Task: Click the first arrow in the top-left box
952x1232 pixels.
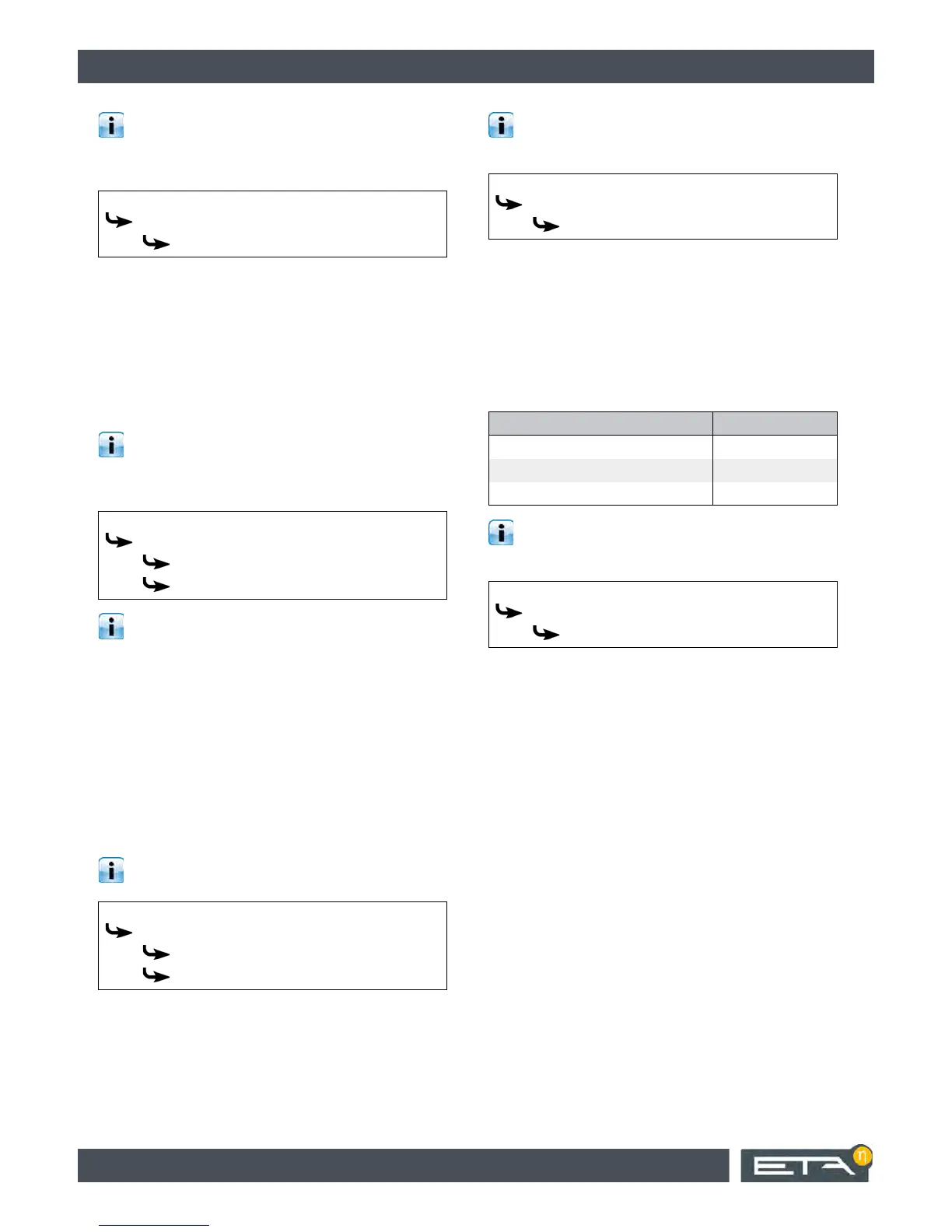Action: [119, 222]
